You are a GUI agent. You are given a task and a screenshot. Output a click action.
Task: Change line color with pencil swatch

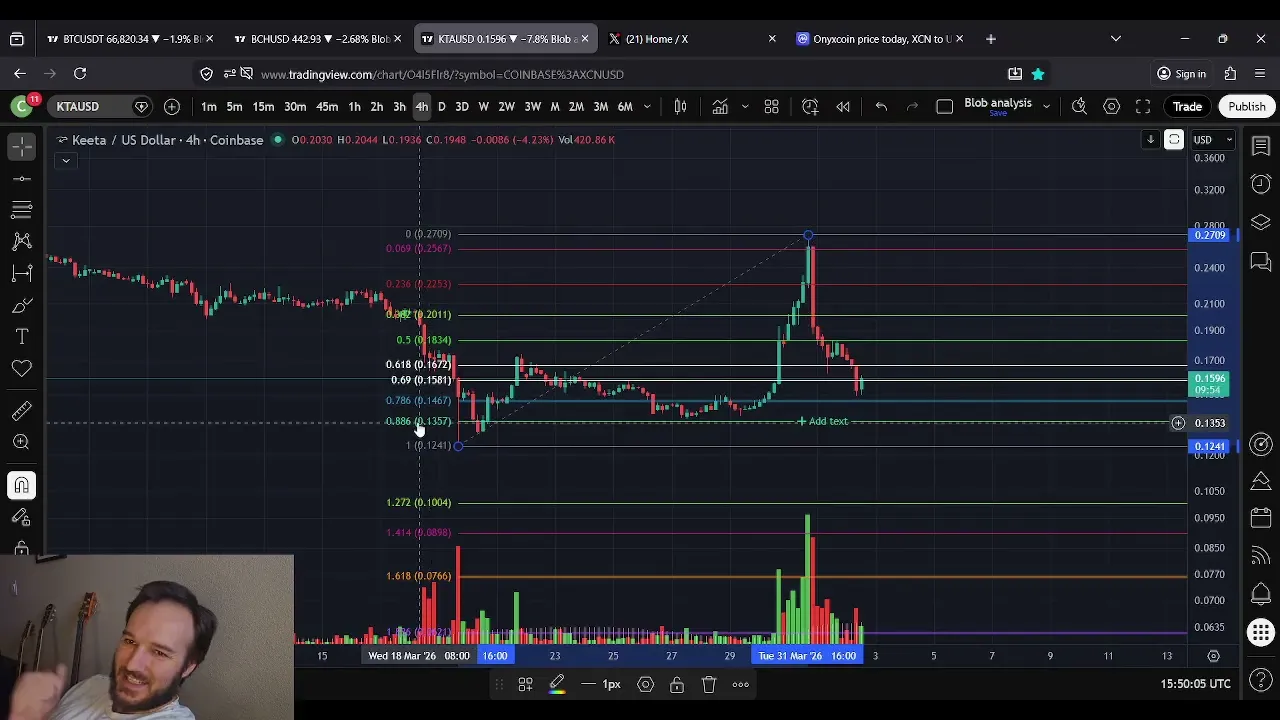pos(557,685)
